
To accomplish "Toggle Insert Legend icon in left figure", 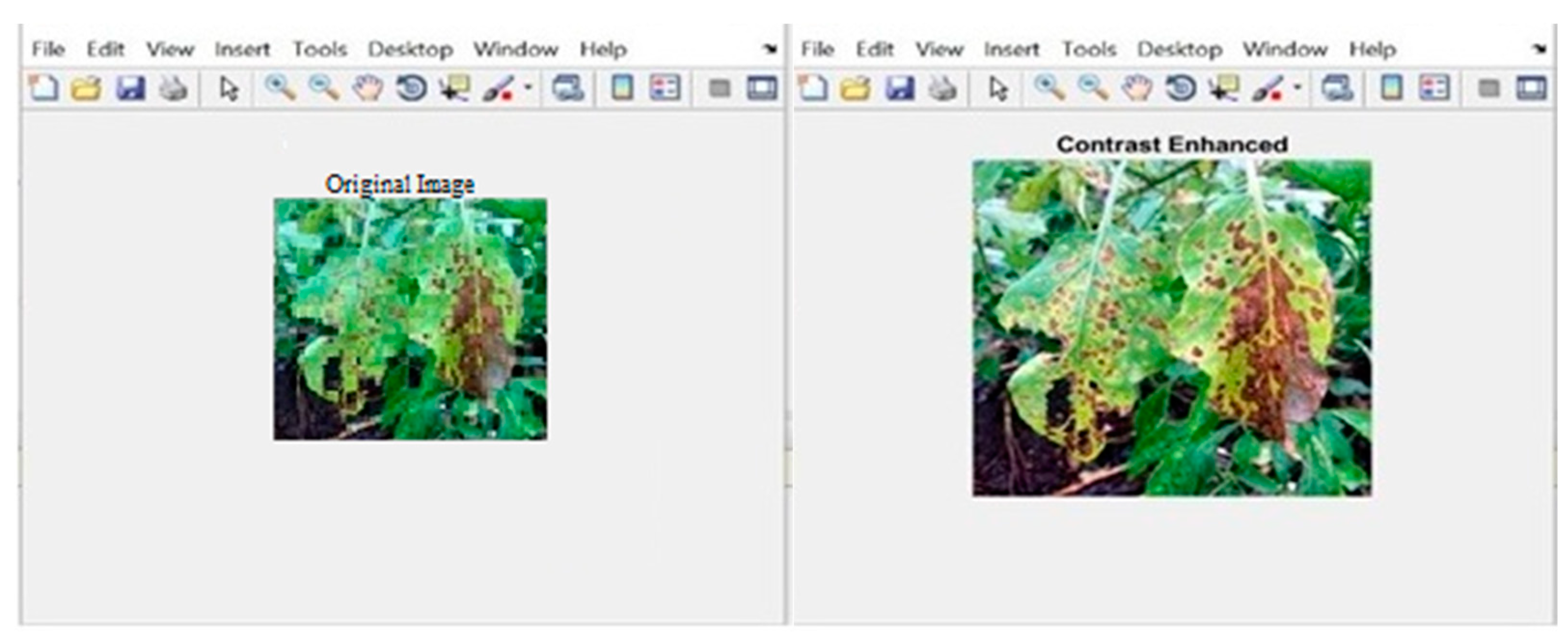I will (x=665, y=89).
